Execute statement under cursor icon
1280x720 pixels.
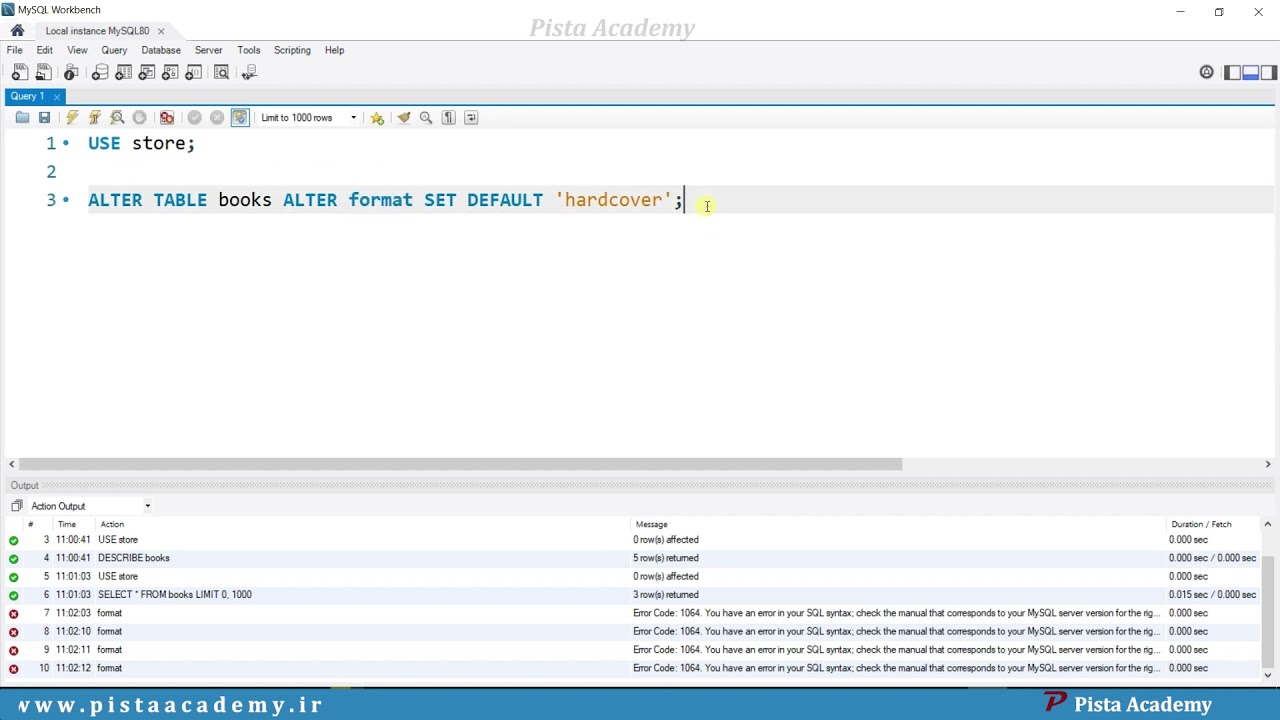tap(95, 118)
